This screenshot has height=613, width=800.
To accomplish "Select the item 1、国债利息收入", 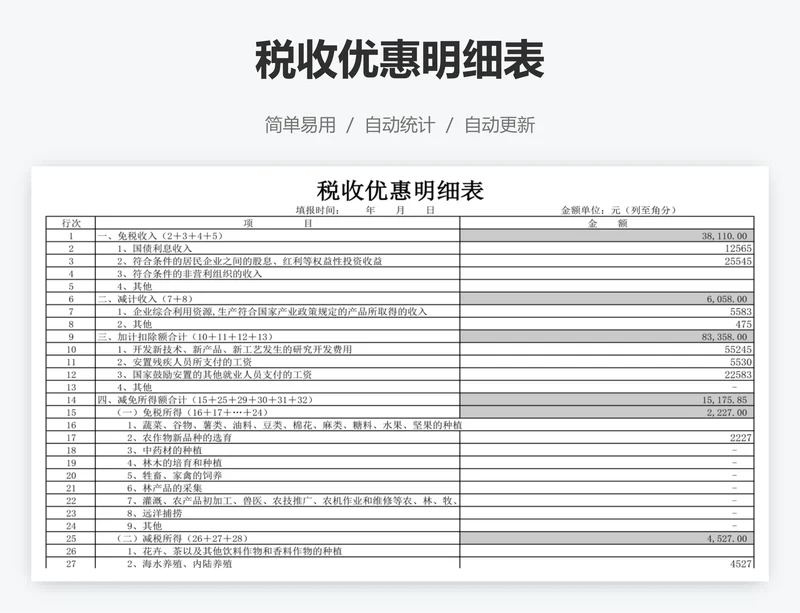I will [x=278, y=249].
